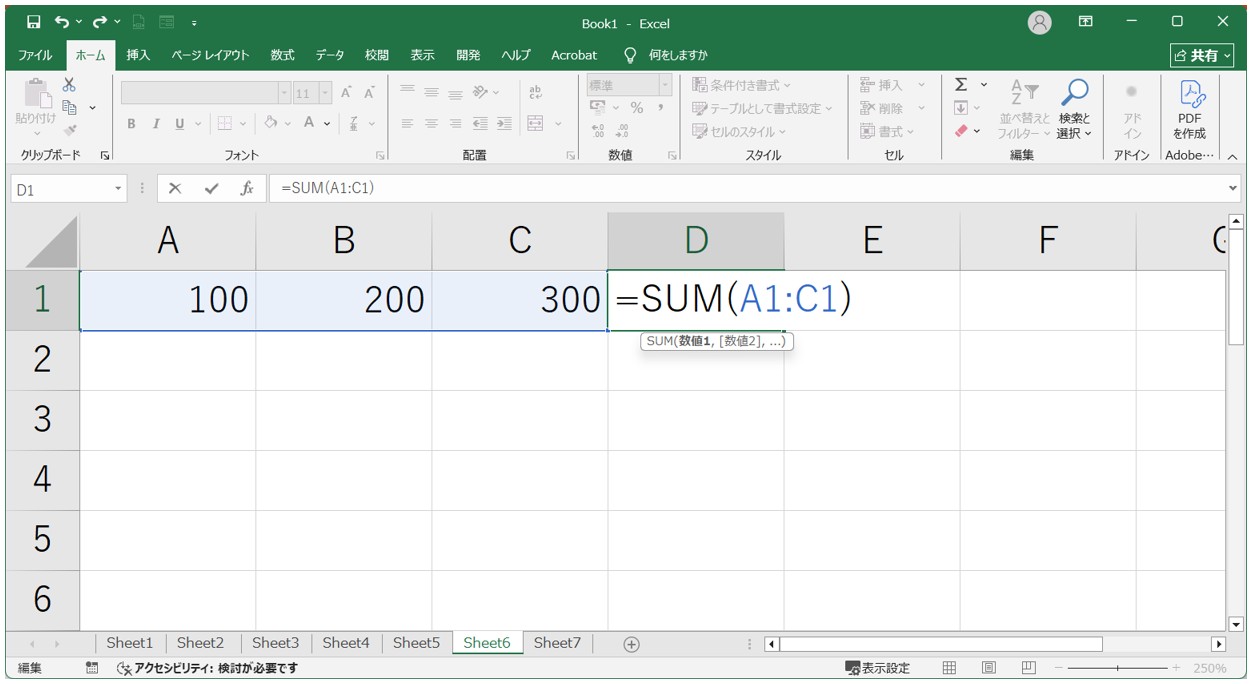1253x684 pixels.
Task: Click the Save icon in the quick access toolbar
Action: click(x=33, y=22)
